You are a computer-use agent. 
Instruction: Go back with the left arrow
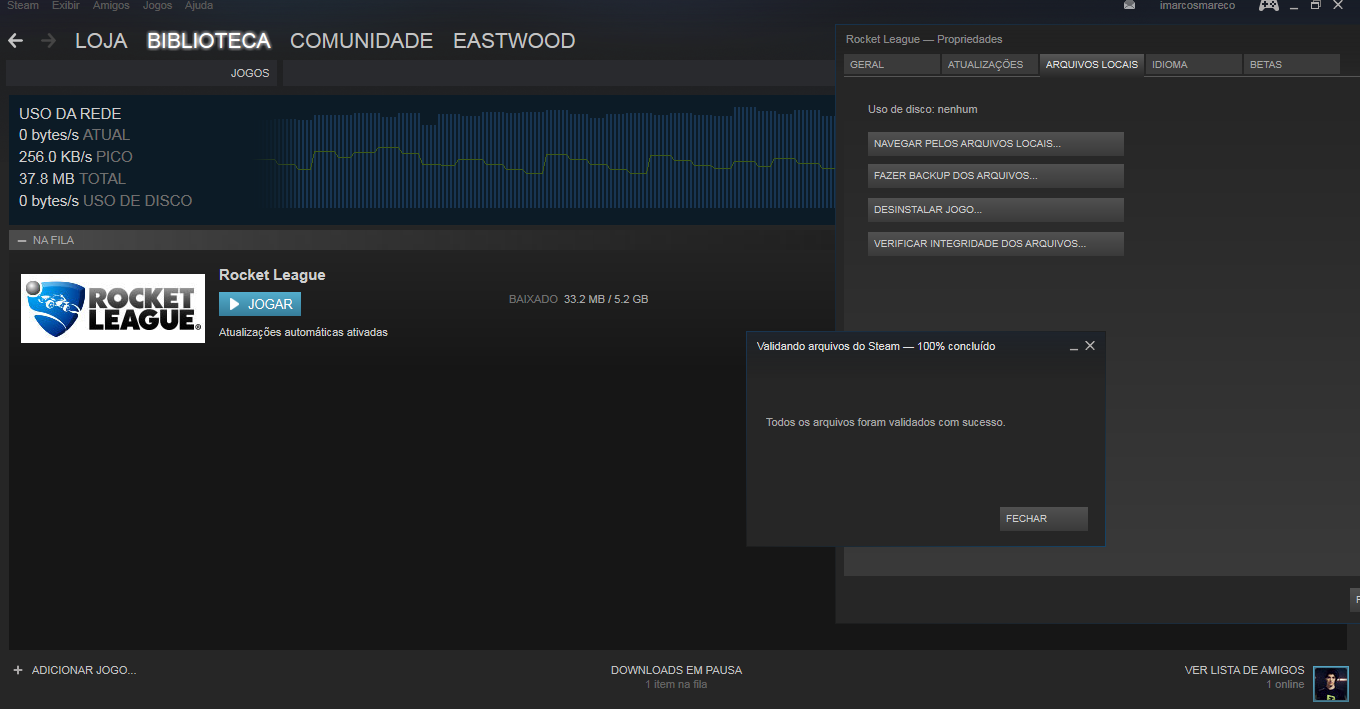15,41
